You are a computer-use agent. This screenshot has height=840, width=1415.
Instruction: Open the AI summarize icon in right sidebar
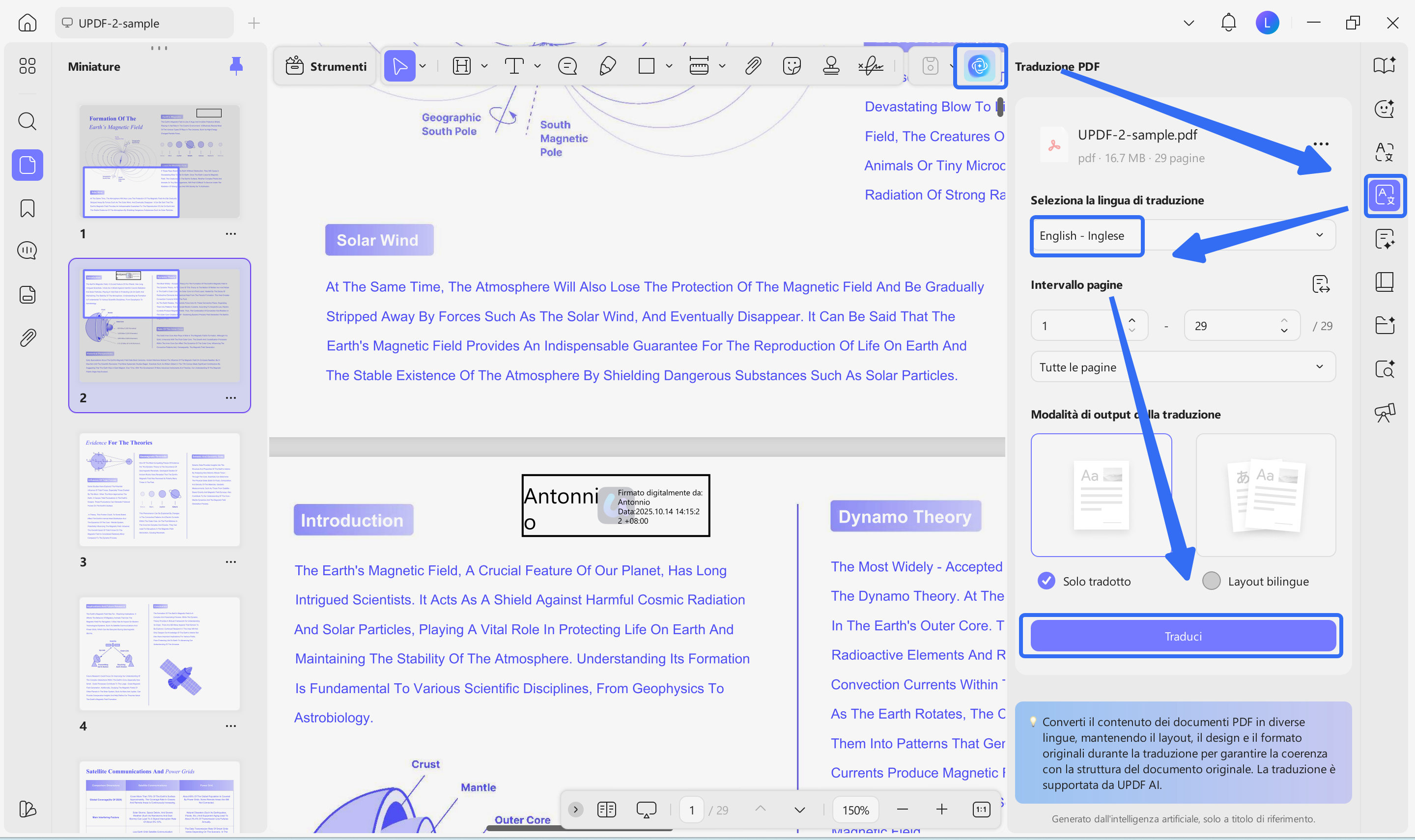[1385, 239]
